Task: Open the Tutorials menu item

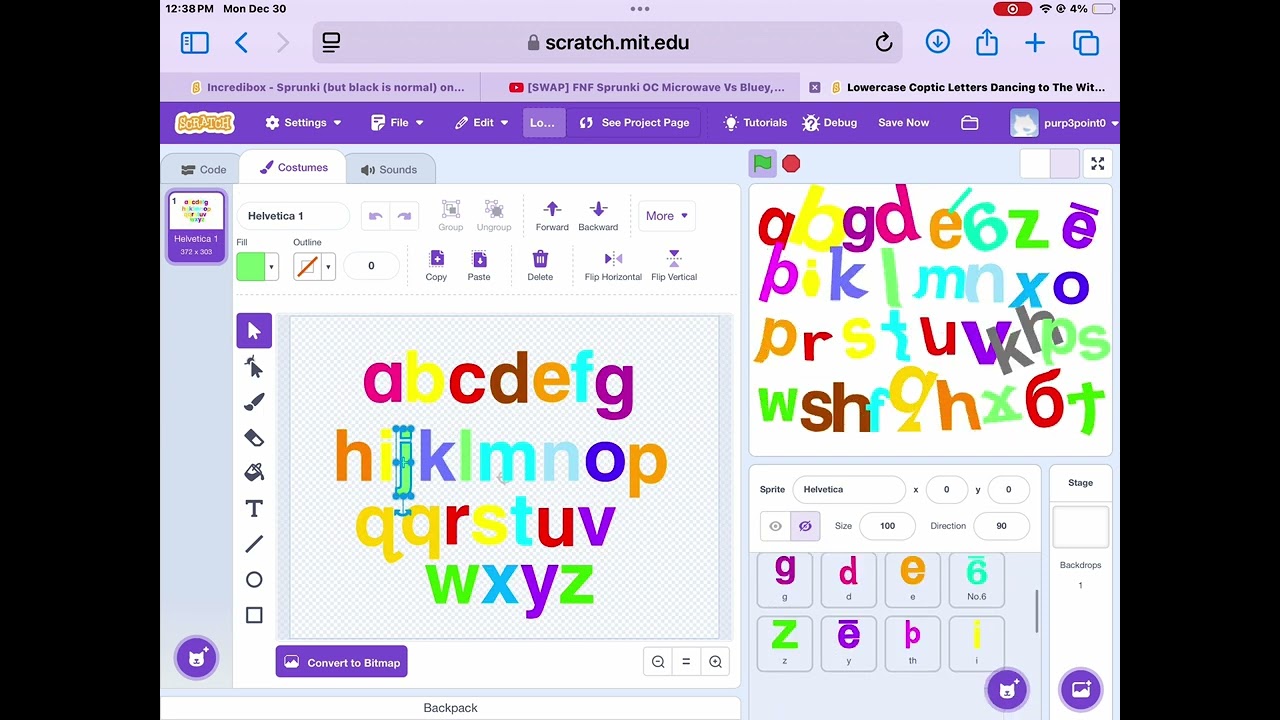Action: 755,123
